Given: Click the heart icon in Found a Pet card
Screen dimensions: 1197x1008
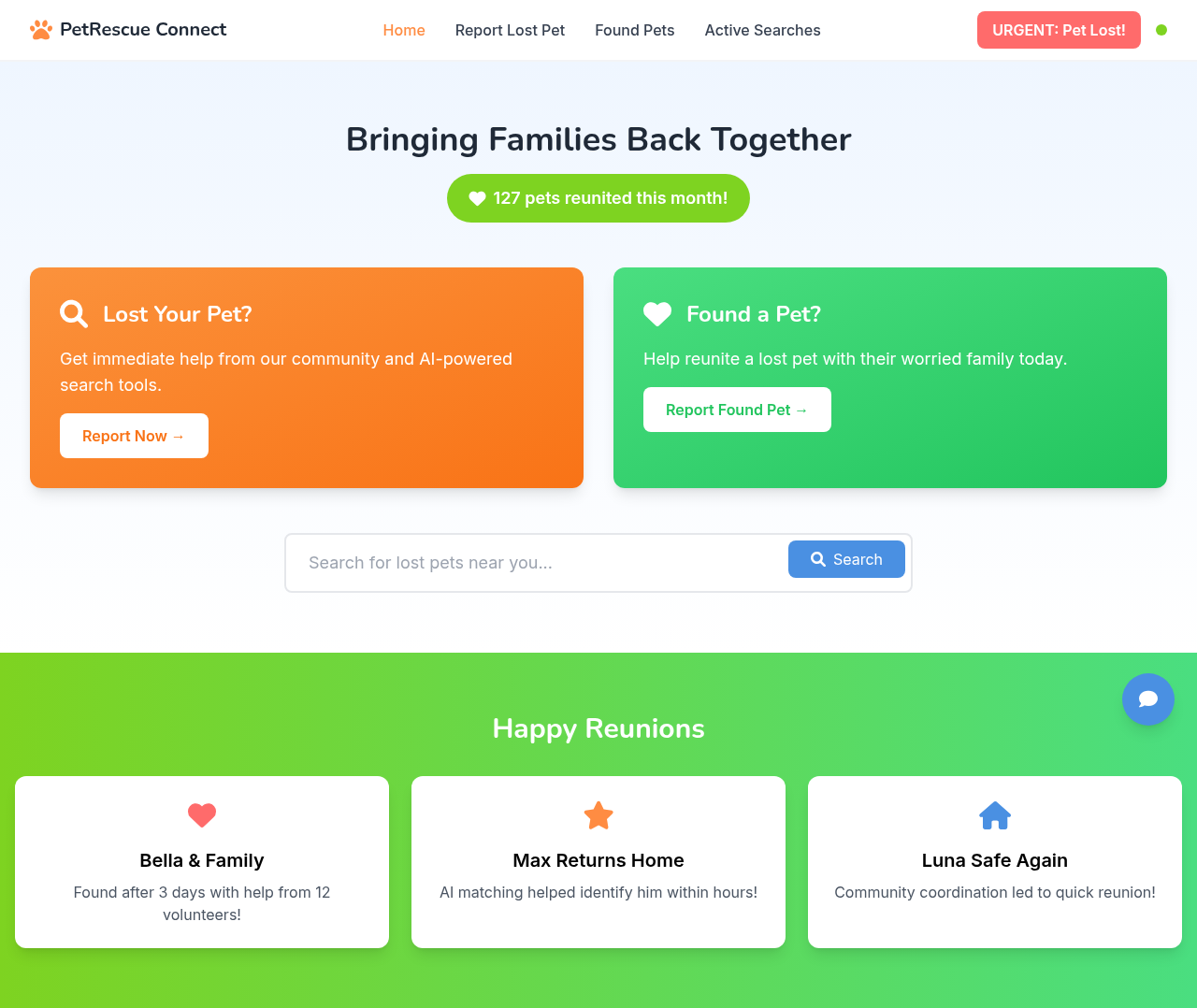Looking at the screenshot, I should (657, 314).
